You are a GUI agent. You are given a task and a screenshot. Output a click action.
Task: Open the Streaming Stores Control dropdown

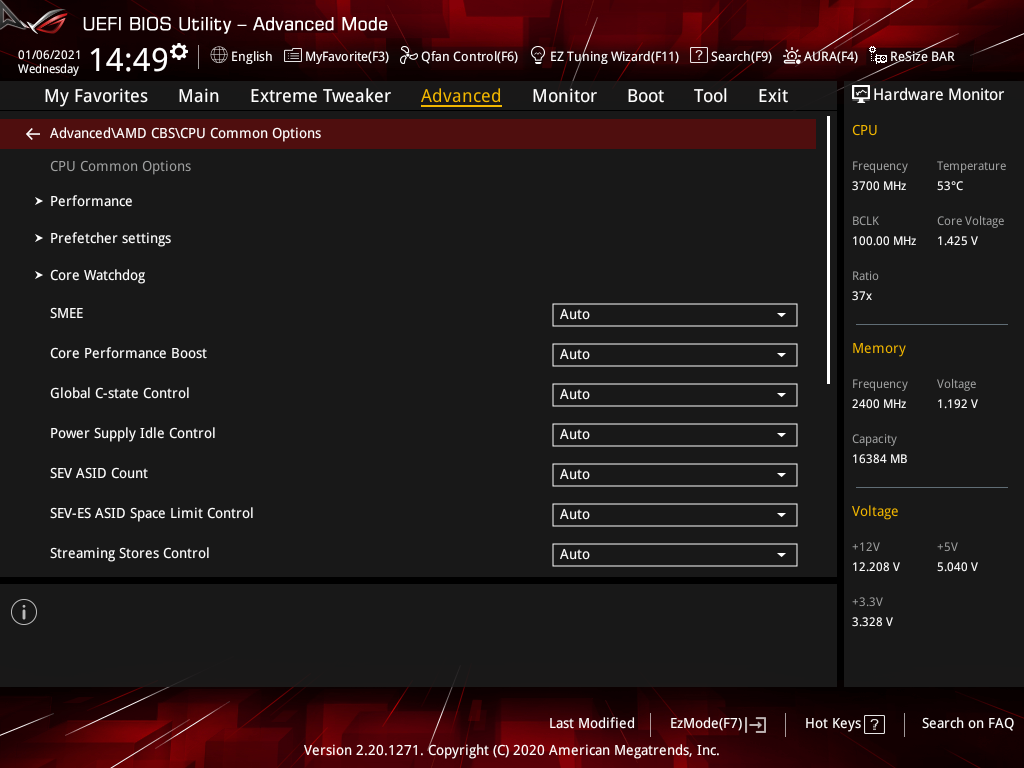point(675,554)
